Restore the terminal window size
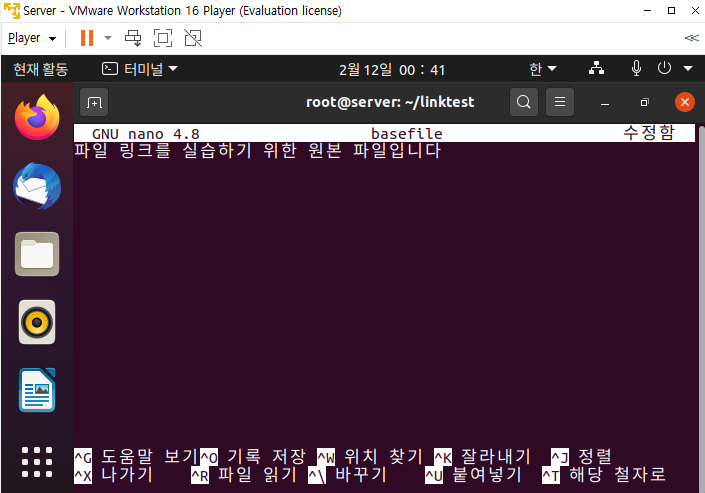705x493 pixels. [645, 103]
